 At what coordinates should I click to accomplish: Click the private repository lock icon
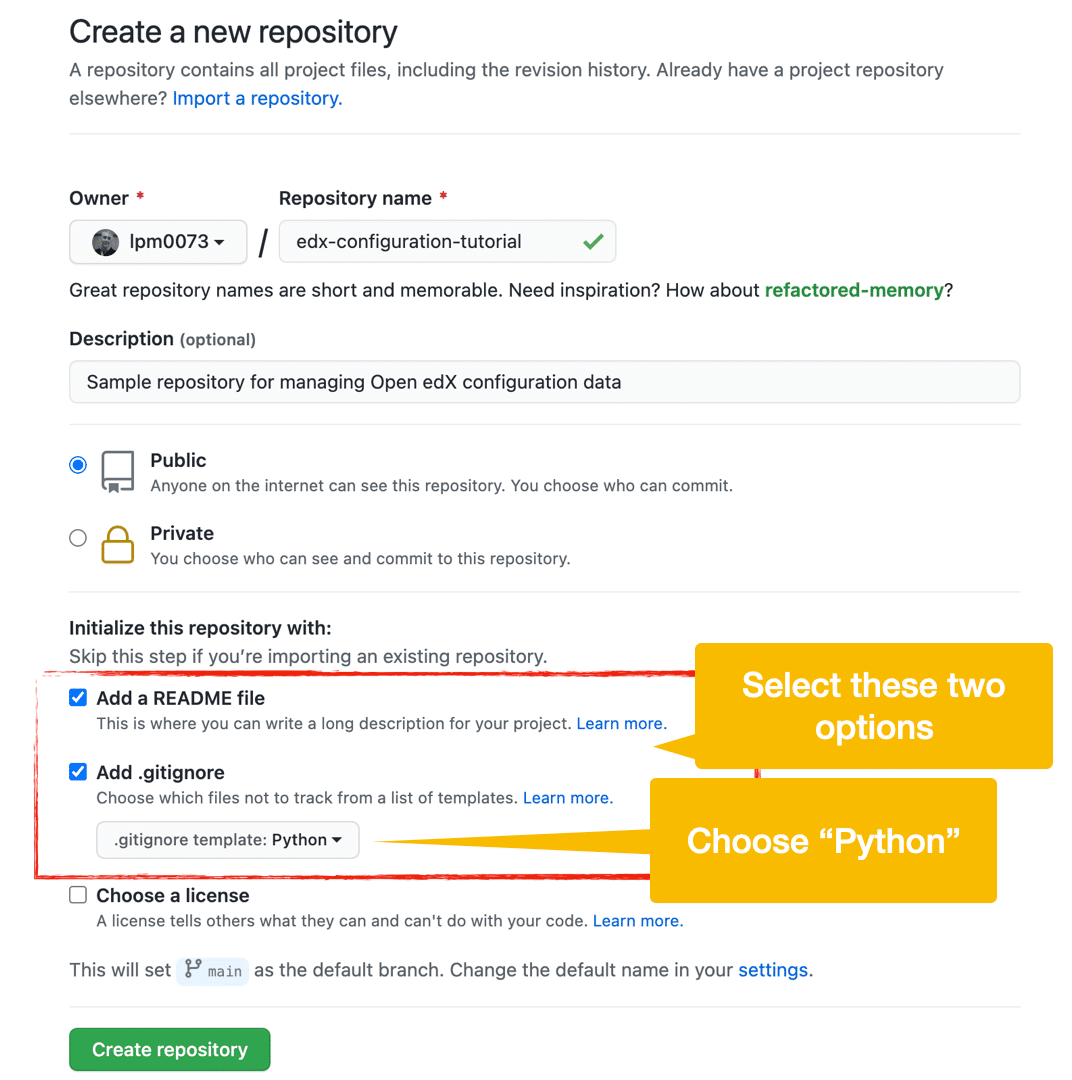(x=117, y=545)
